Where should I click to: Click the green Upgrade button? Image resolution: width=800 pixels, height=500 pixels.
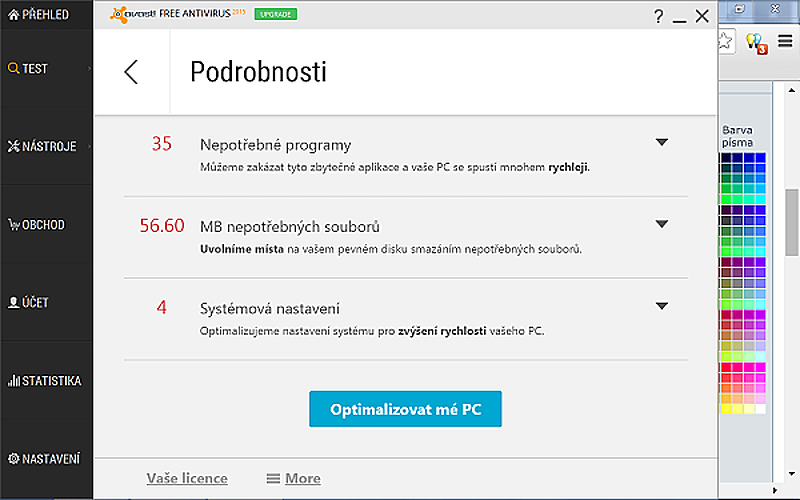pos(275,15)
